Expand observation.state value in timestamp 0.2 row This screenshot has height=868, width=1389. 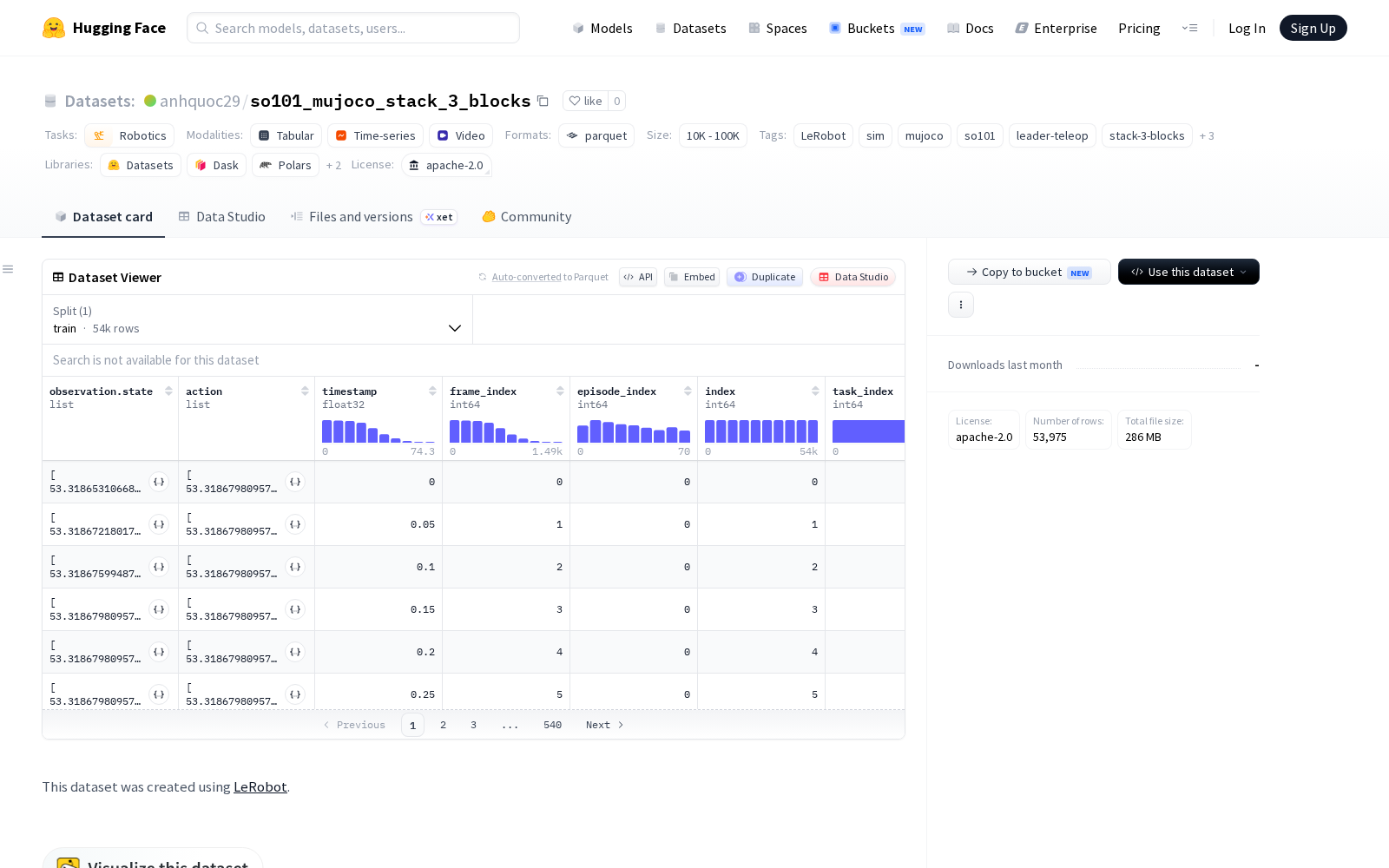[x=159, y=652]
